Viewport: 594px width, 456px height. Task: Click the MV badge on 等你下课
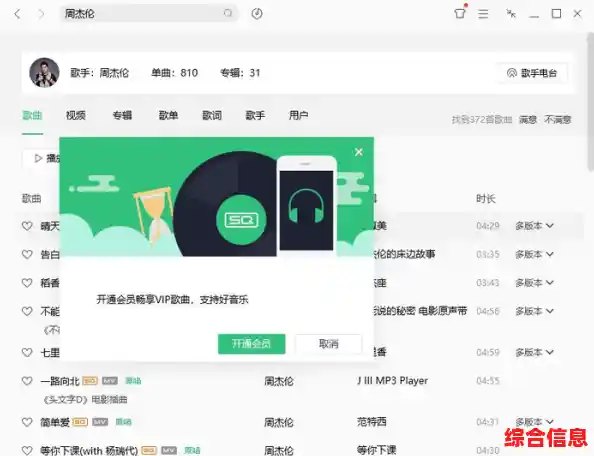pyautogui.click(x=169, y=450)
